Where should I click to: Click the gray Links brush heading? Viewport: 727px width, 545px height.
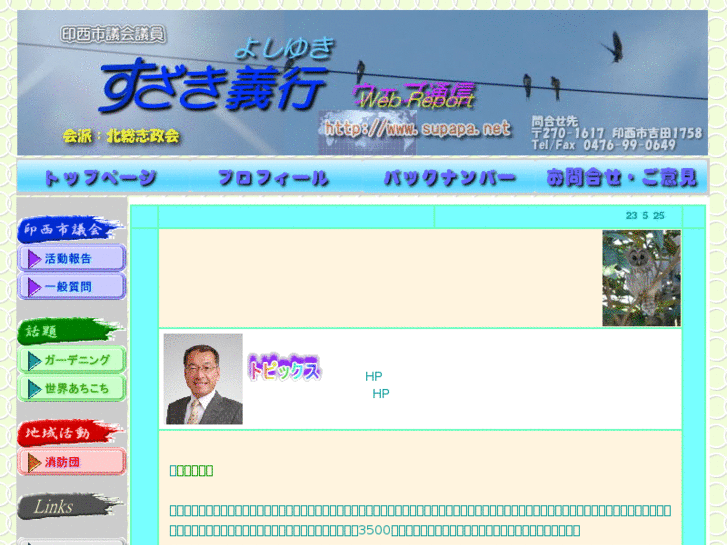point(70,506)
